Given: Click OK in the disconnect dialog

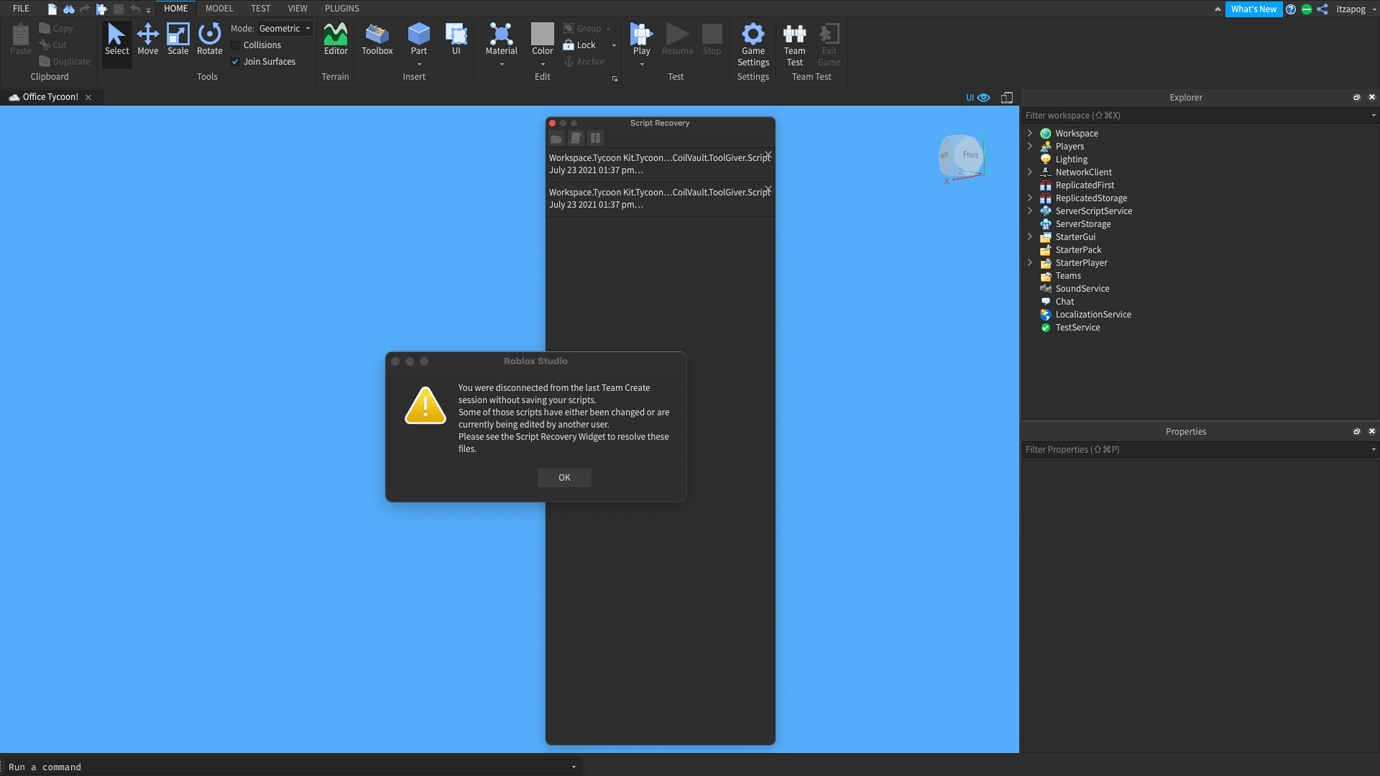Looking at the screenshot, I should (x=564, y=478).
